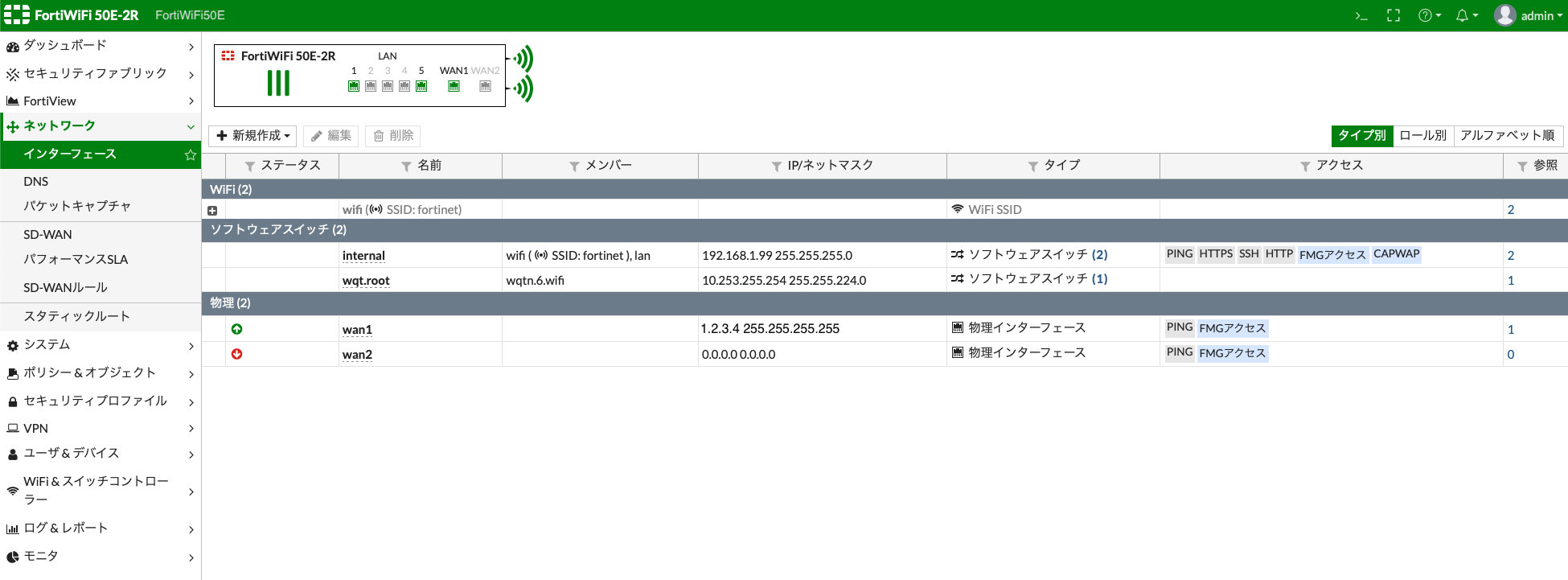Screen dimensions: 1568x580
Task: Click LAN port 5 icon
Action: 421,86
